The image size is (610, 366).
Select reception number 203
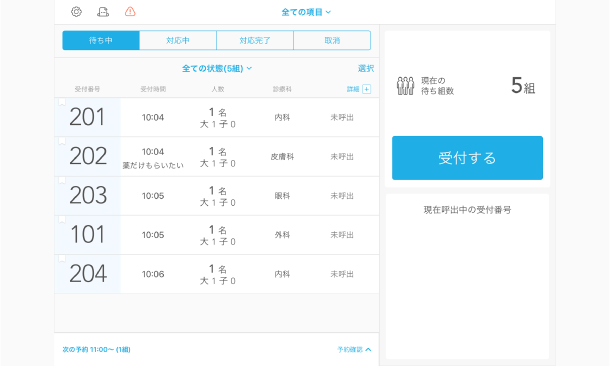pyautogui.click(x=88, y=195)
